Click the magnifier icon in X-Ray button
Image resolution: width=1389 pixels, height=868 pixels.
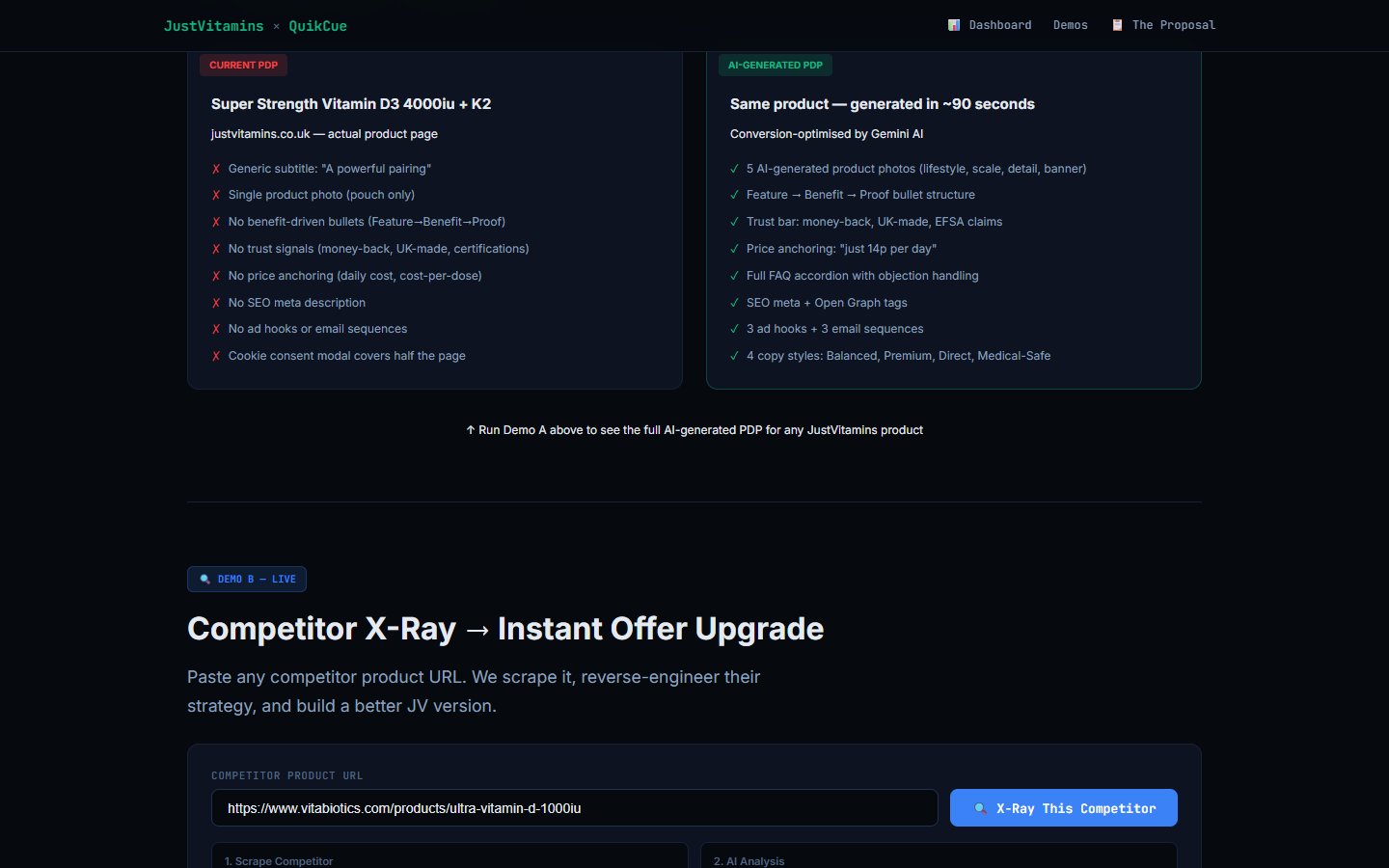point(980,809)
